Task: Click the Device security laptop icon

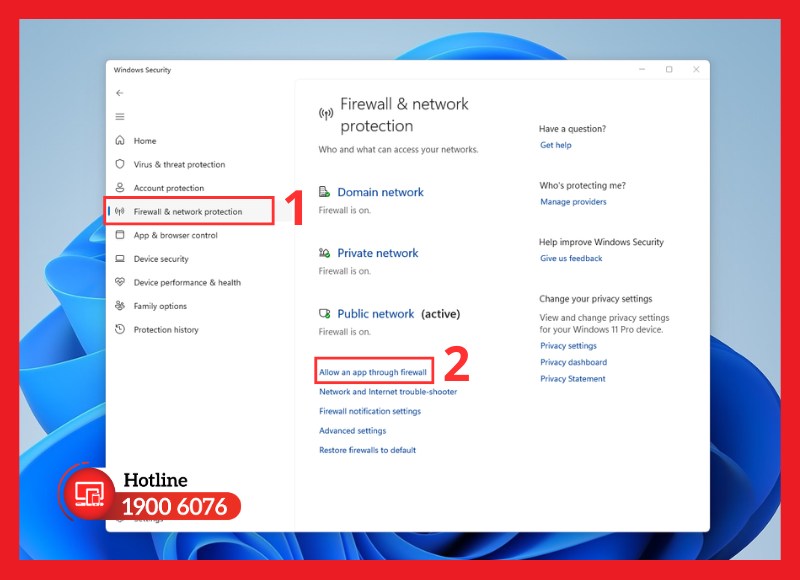Action: coord(120,259)
